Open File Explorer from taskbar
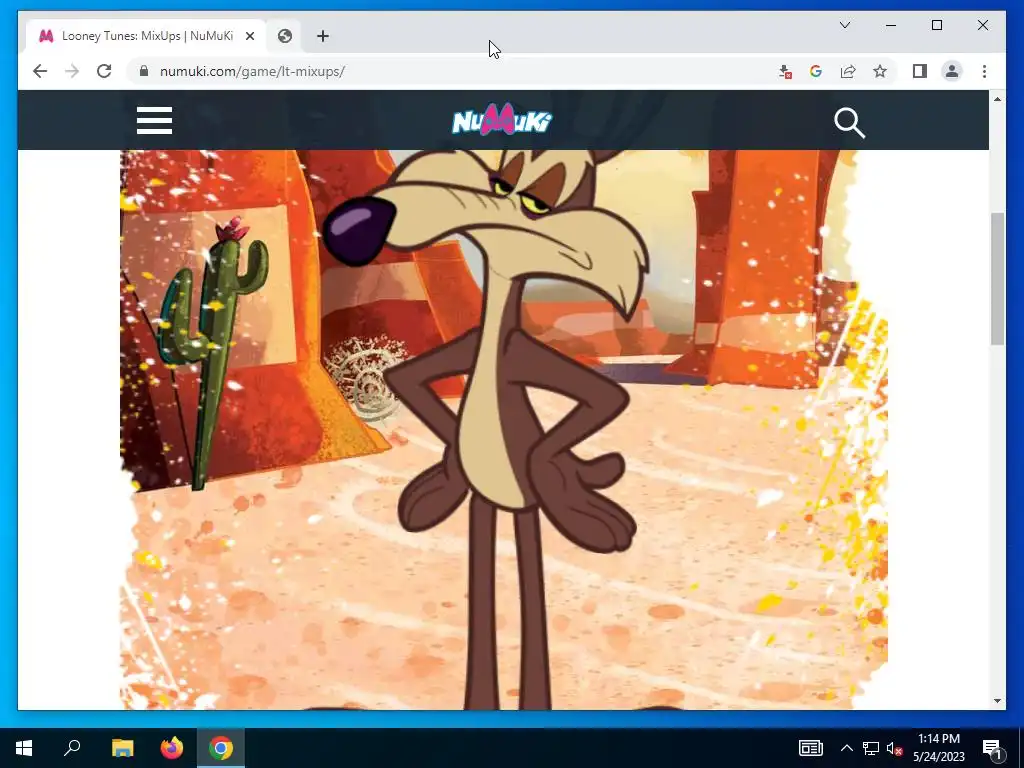Image resolution: width=1024 pixels, height=768 pixels. 122,748
